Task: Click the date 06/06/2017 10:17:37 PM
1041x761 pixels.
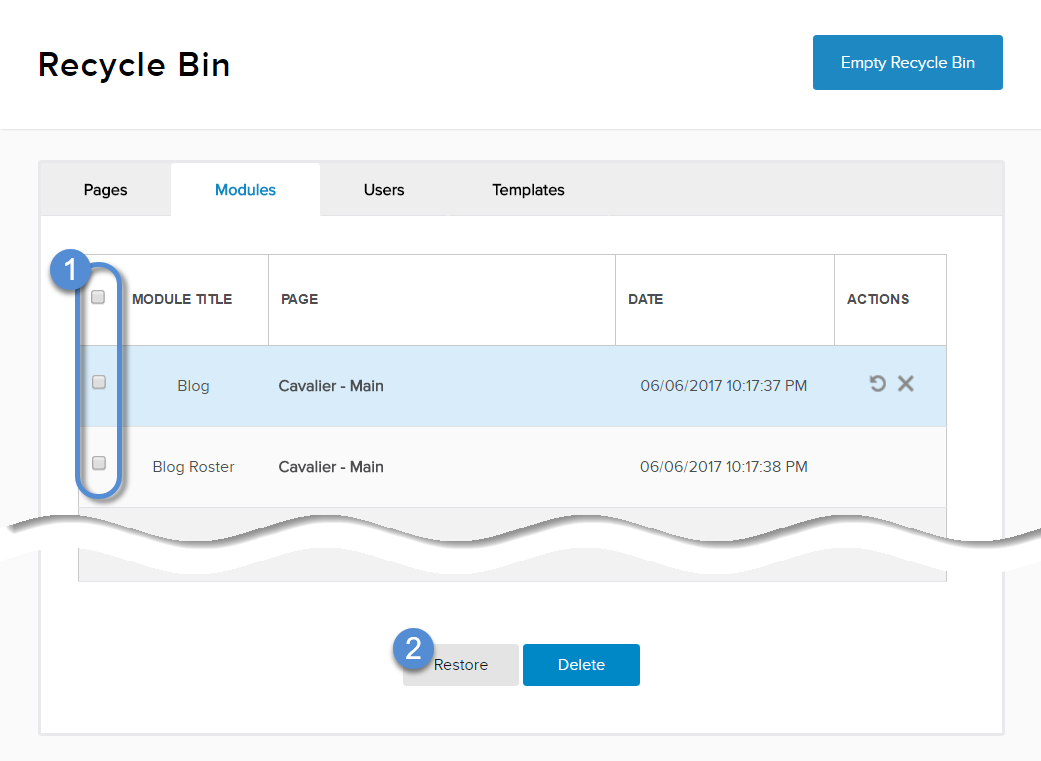Action: (x=724, y=386)
